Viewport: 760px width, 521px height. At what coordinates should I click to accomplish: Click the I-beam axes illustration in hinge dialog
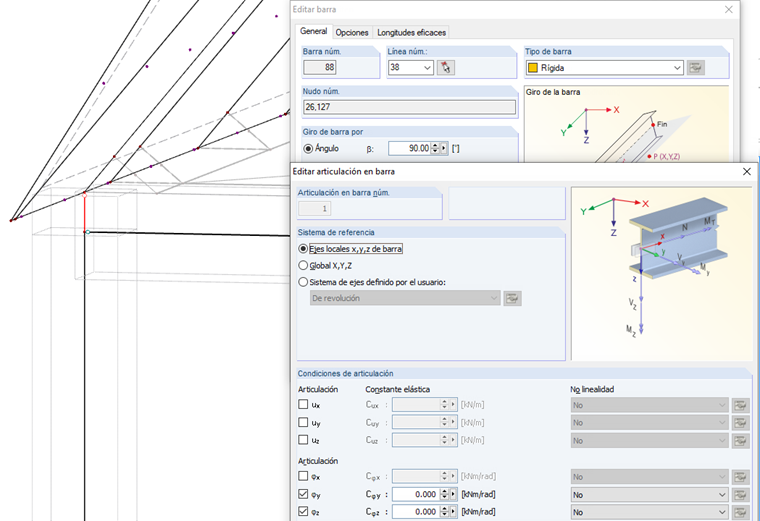[x=662, y=273]
